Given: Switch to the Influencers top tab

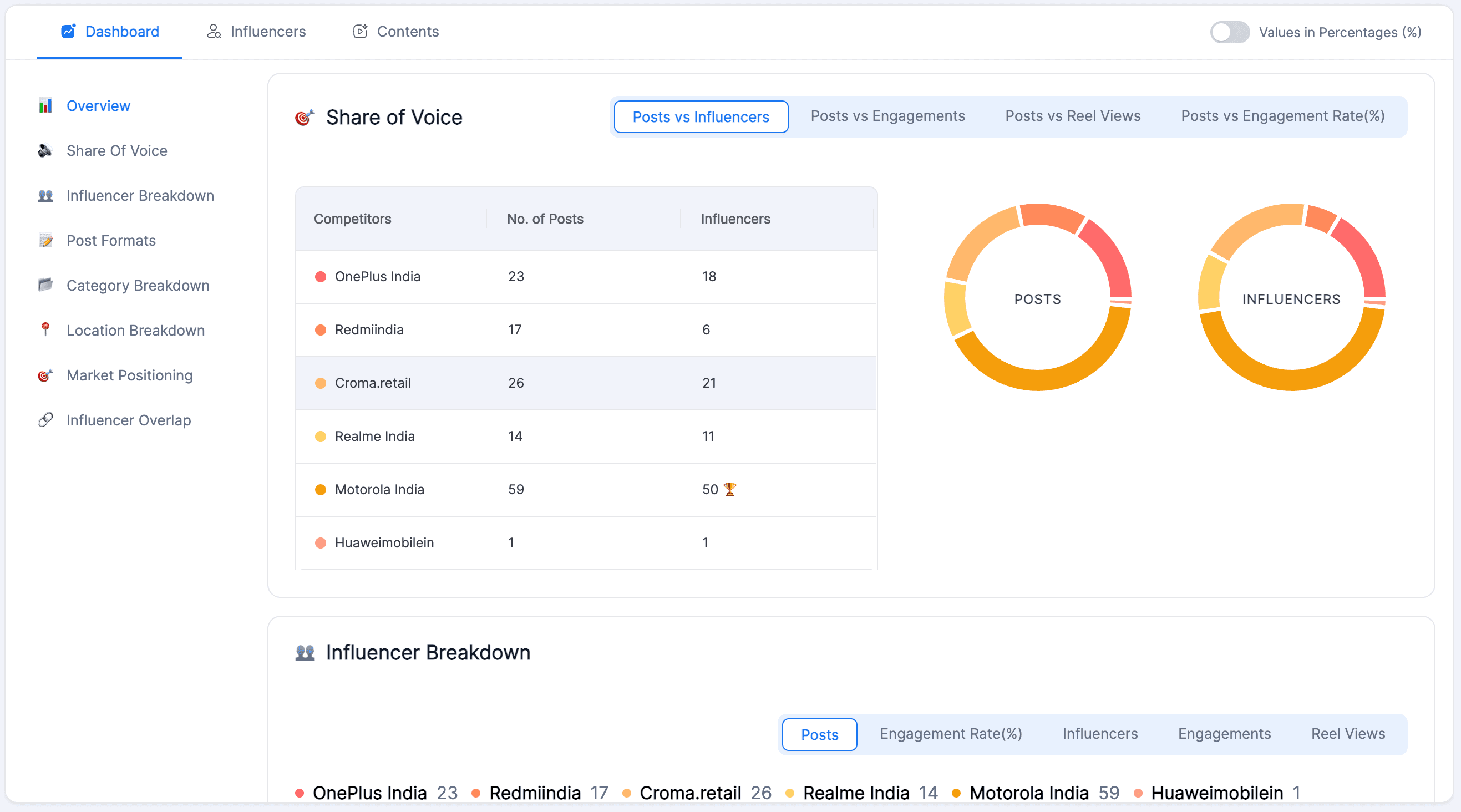Looking at the screenshot, I should [x=256, y=31].
